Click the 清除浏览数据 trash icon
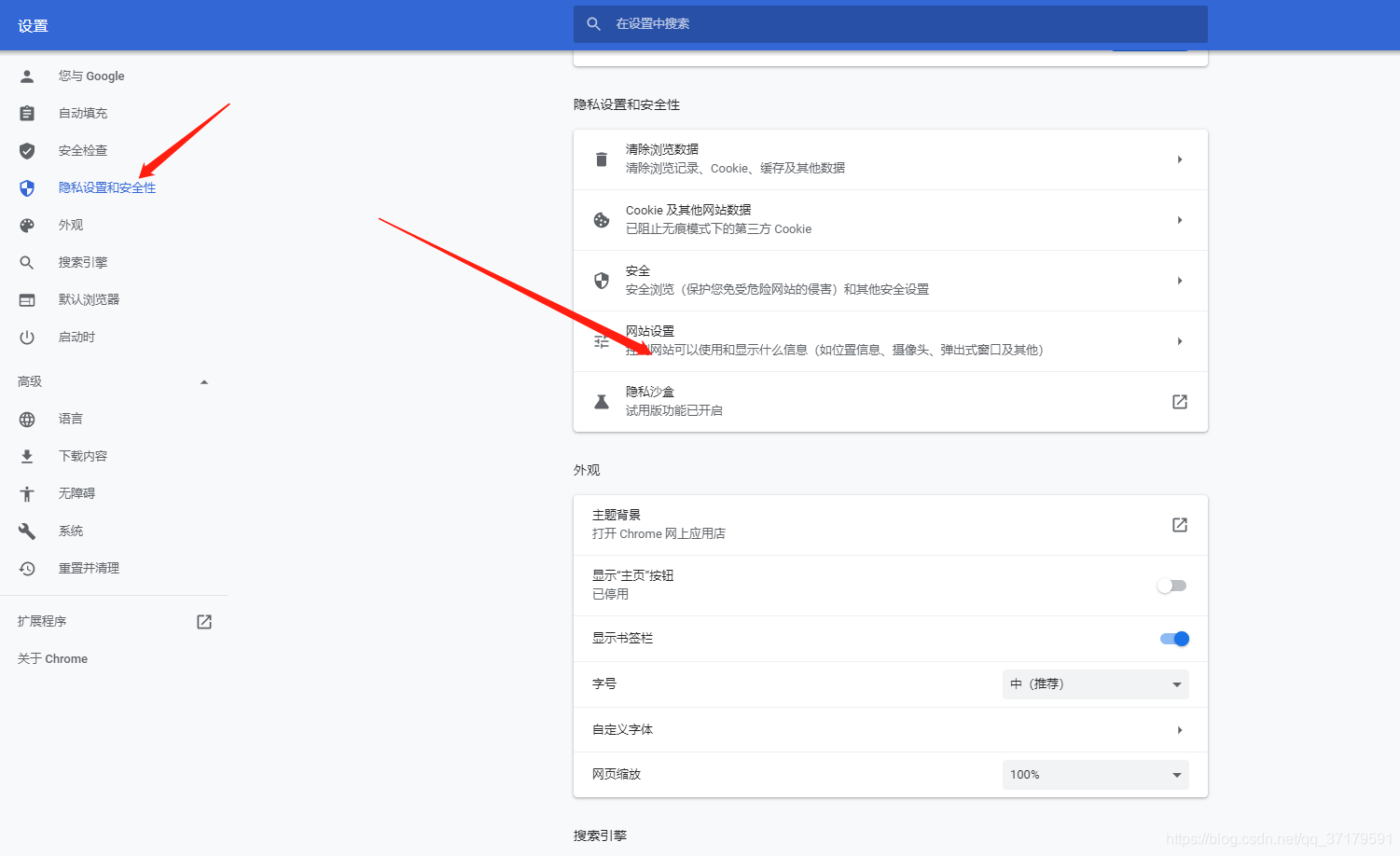 coord(601,159)
